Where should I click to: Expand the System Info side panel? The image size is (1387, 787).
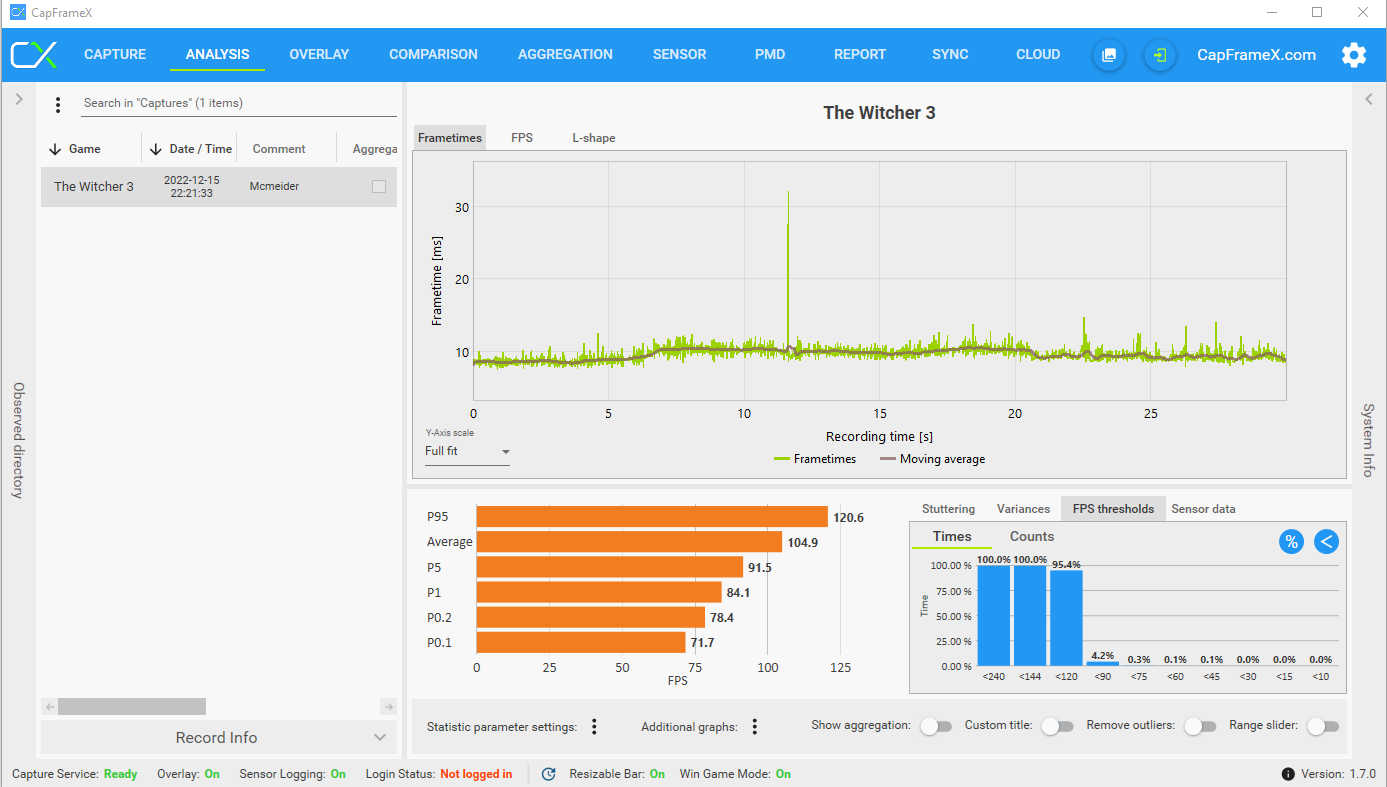[x=1369, y=100]
